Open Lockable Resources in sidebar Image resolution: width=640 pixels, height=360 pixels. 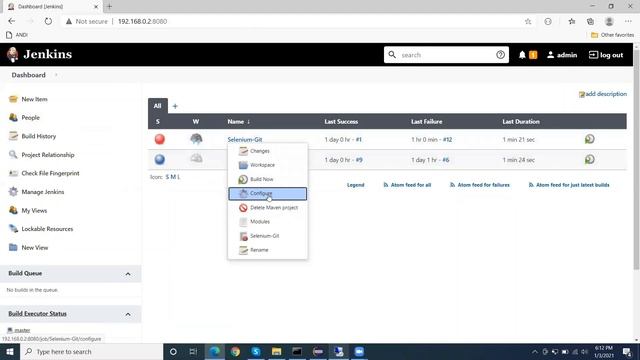point(47,229)
